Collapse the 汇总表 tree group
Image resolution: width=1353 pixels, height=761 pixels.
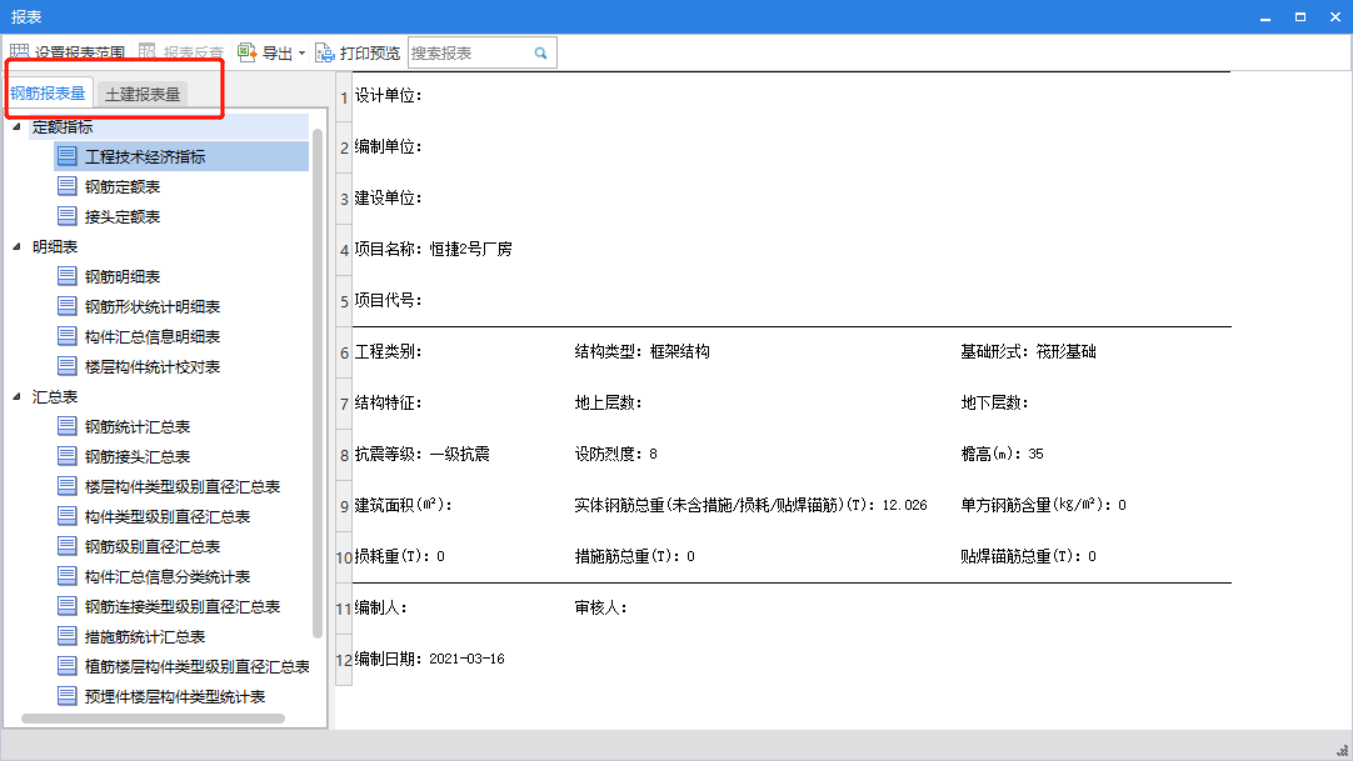tap(17, 396)
